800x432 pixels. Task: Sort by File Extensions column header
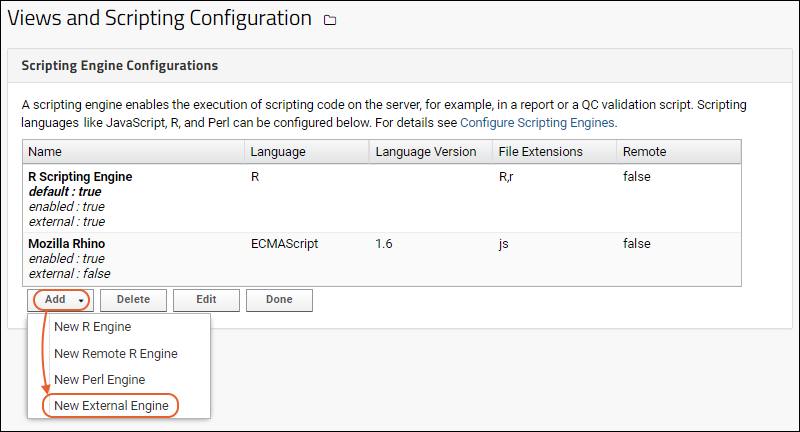pyautogui.click(x=540, y=152)
